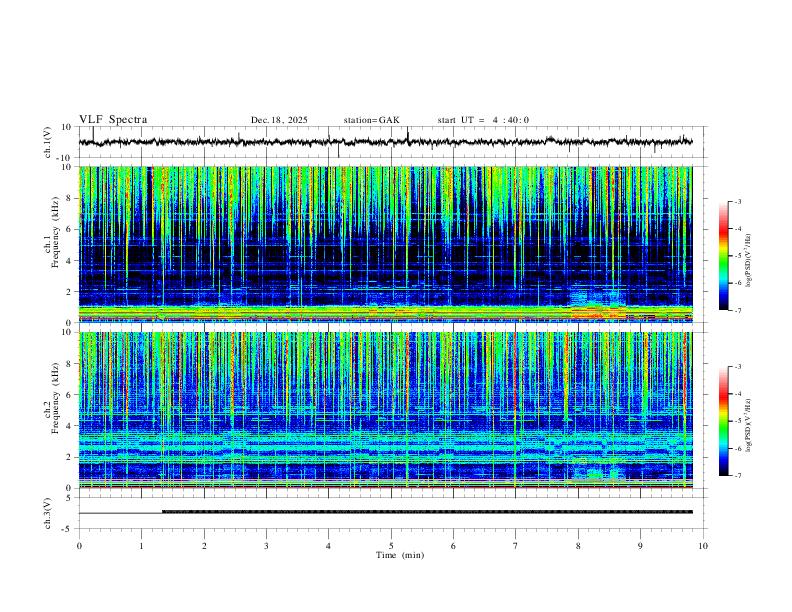Click the "Time (min)" axis label

pos(400,555)
